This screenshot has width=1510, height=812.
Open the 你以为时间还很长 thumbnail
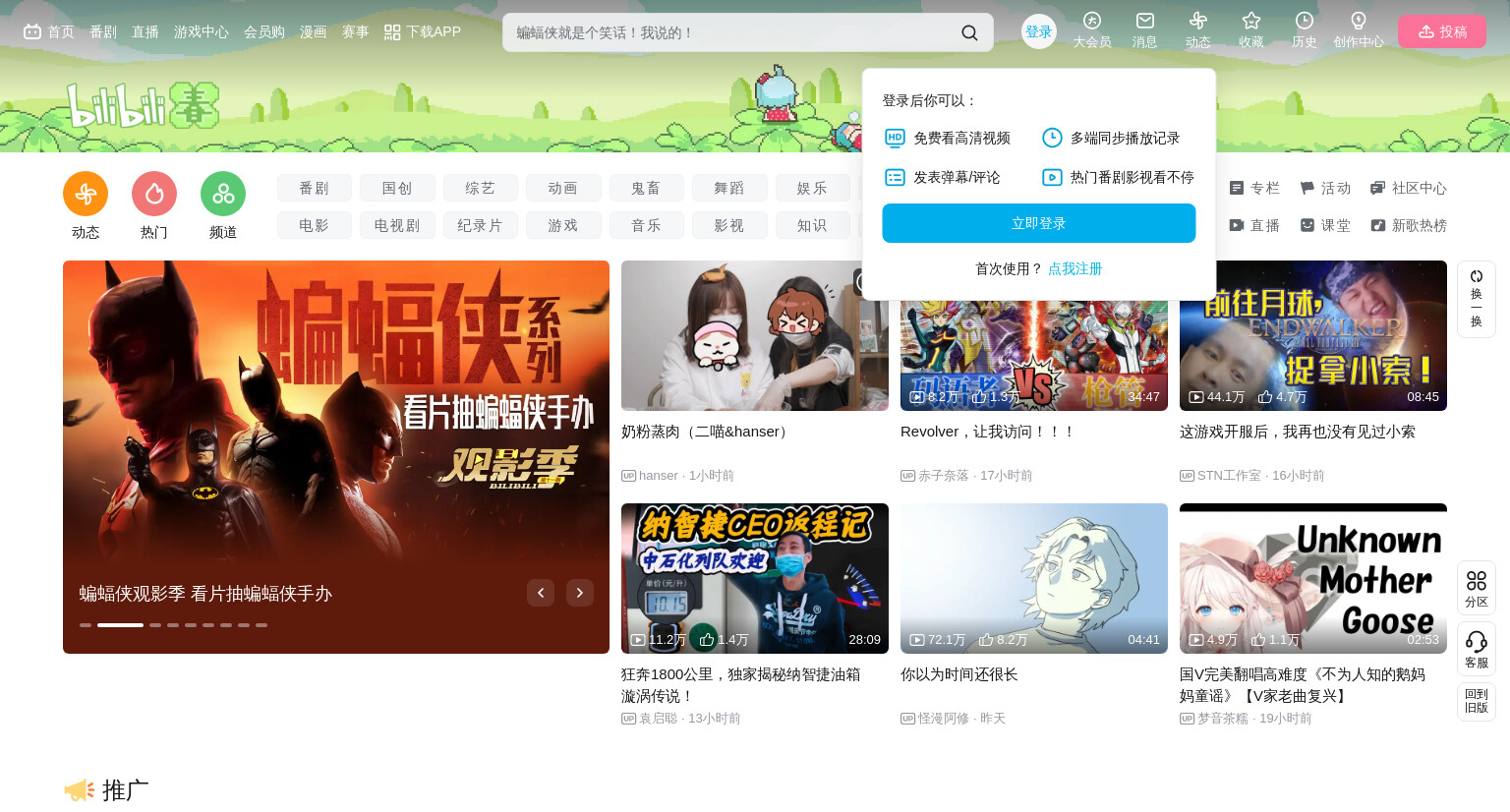[1034, 578]
